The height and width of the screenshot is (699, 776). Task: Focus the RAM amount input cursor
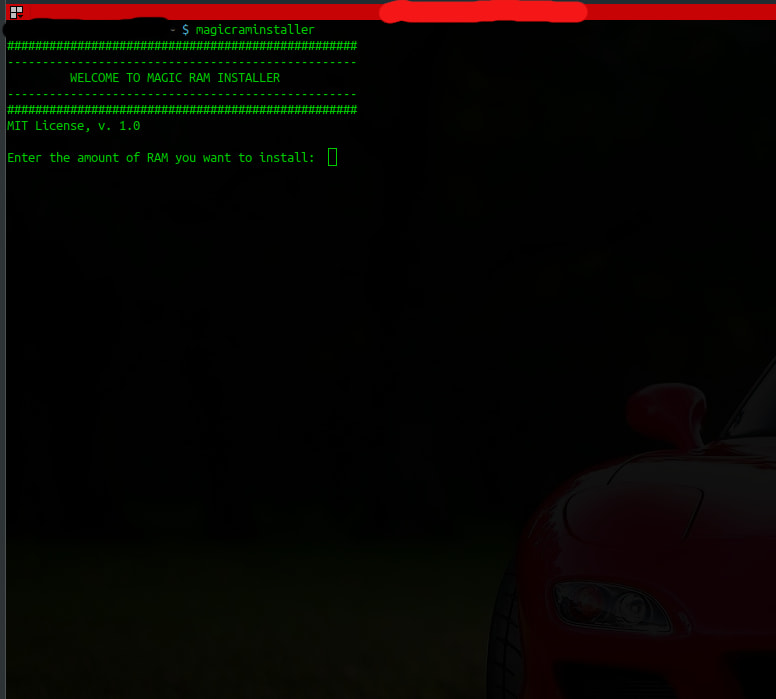[333, 157]
